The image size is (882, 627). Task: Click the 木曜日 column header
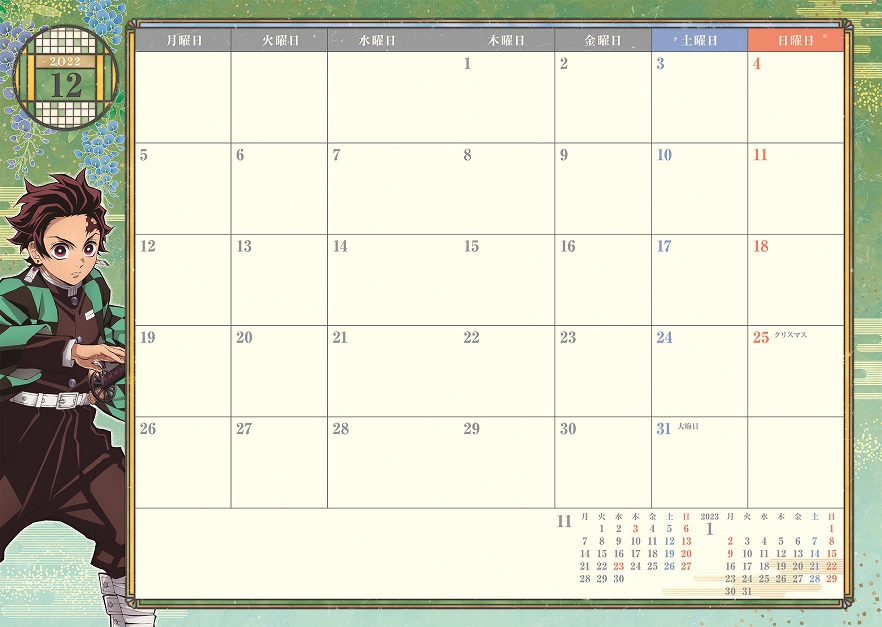click(x=506, y=40)
